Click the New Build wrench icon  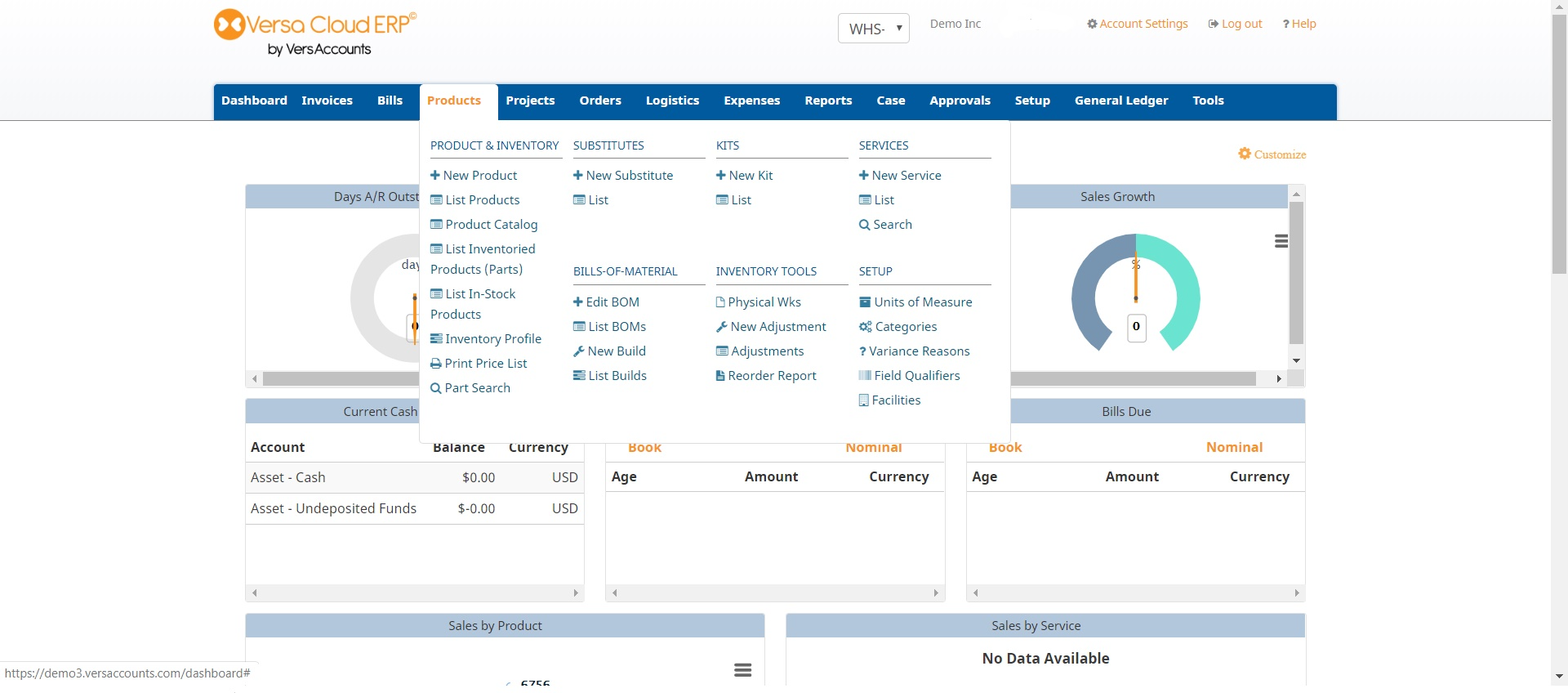point(579,351)
